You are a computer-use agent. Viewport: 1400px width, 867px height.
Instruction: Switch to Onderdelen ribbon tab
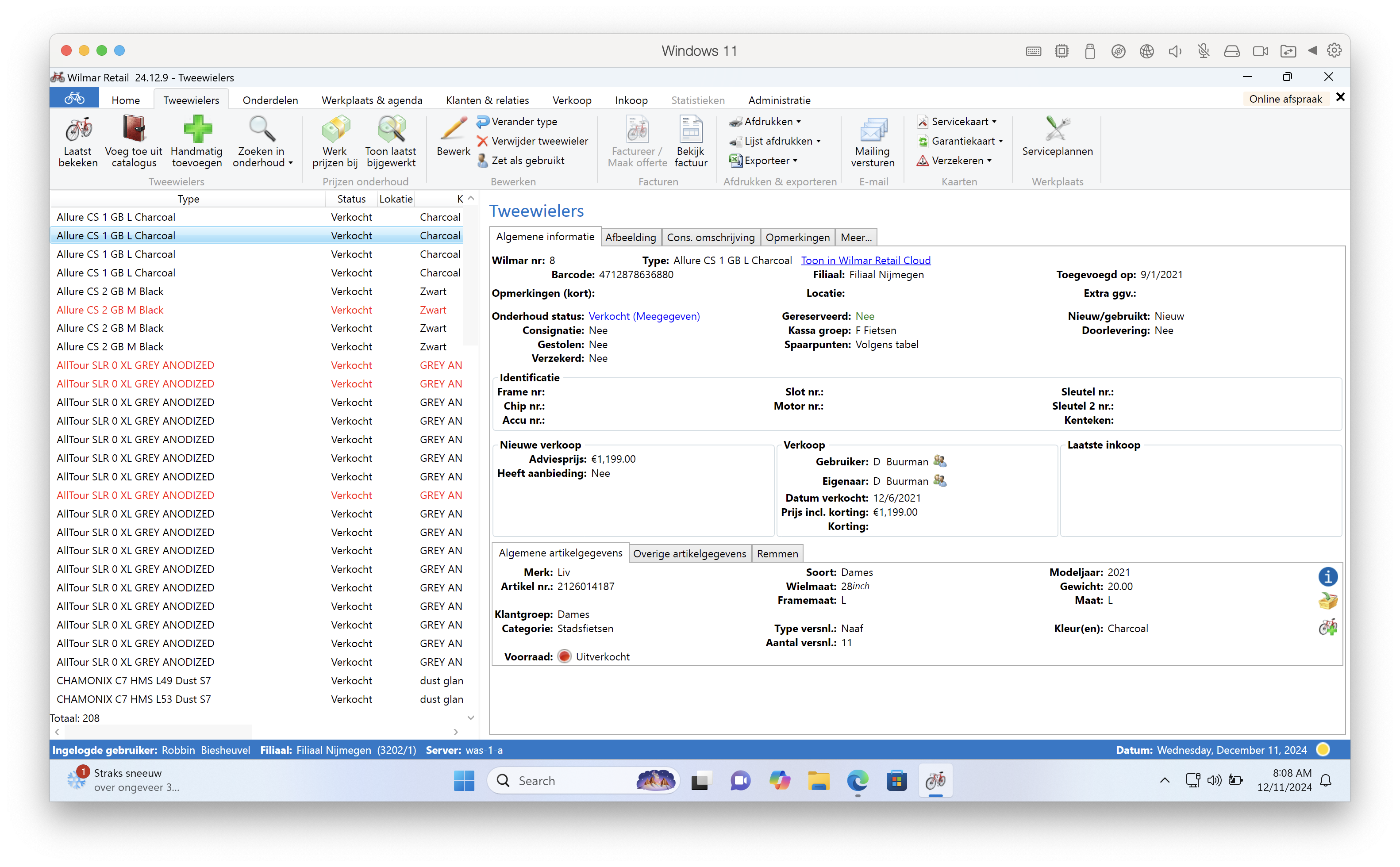point(270,100)
